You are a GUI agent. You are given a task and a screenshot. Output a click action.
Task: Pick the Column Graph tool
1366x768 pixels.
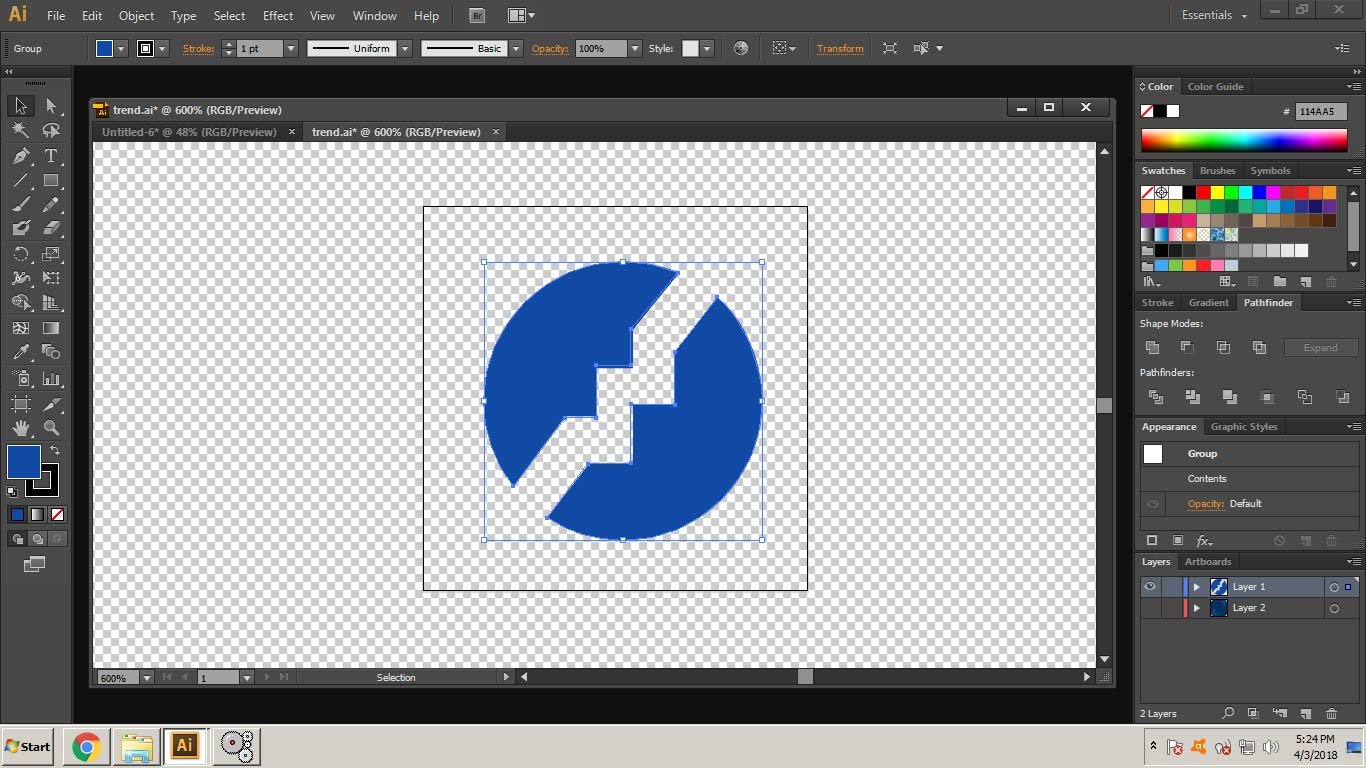(x=51, y=379)
